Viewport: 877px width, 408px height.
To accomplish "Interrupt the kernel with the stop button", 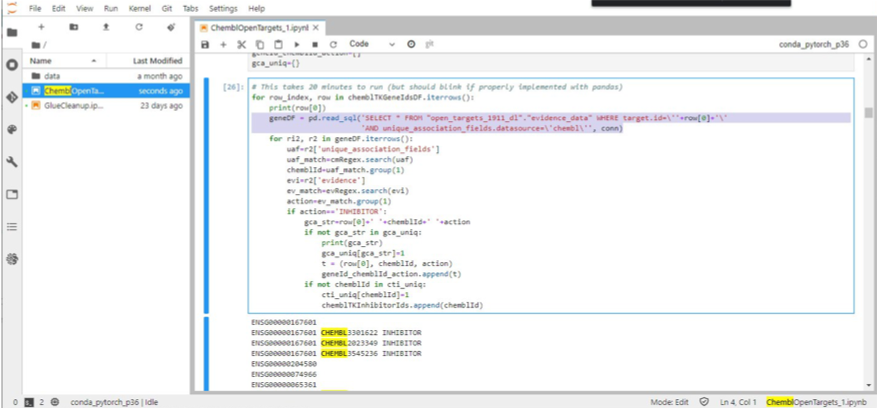I will [x=315, y=45].
